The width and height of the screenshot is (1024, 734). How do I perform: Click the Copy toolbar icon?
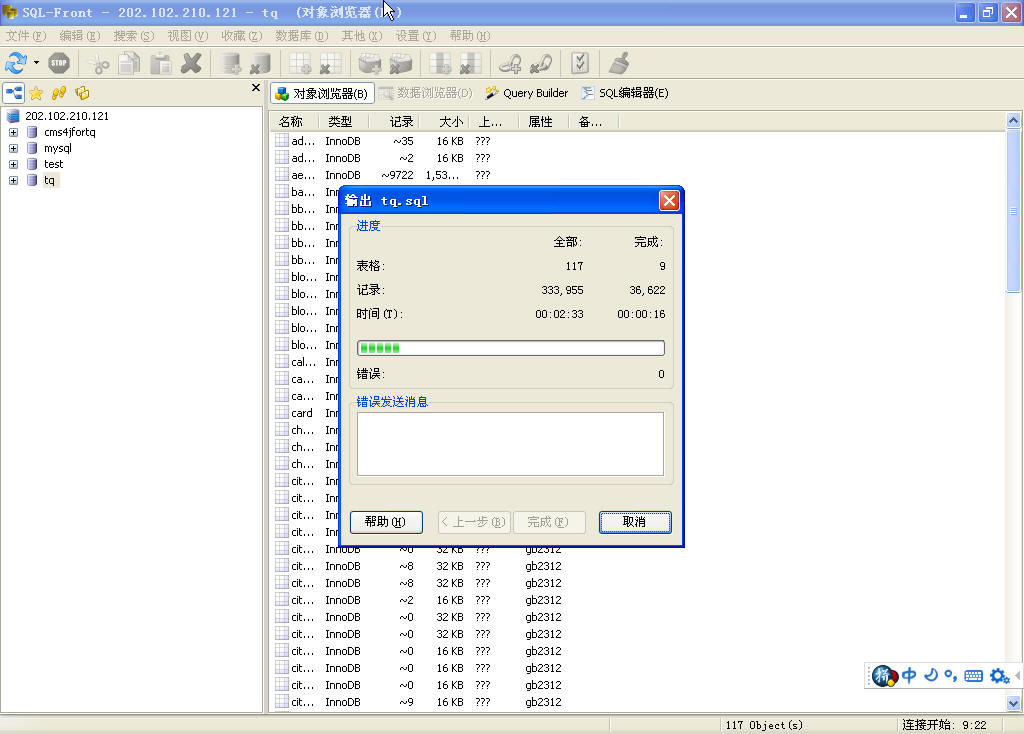click(x=129, y=63)
